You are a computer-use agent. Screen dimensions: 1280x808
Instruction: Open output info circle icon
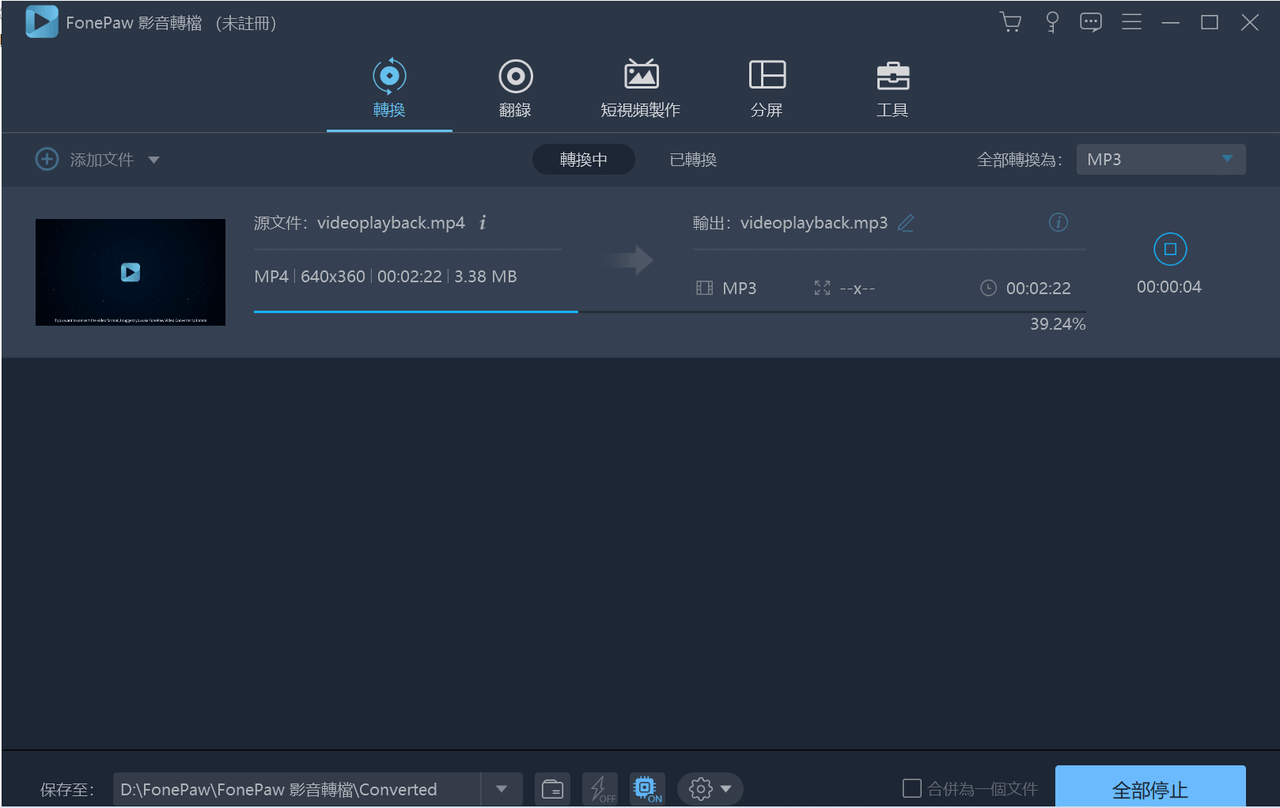click(x=1058, y=222)
